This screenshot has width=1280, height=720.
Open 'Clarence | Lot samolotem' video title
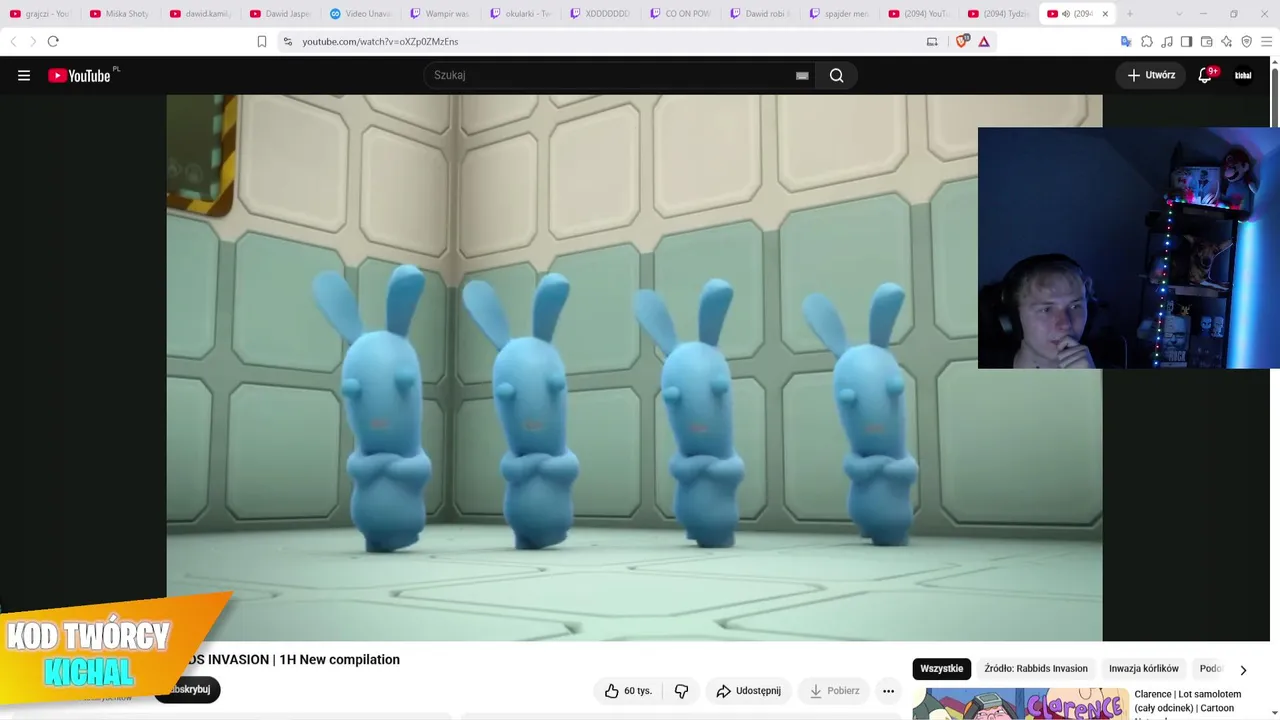(x=1188, y=701)
